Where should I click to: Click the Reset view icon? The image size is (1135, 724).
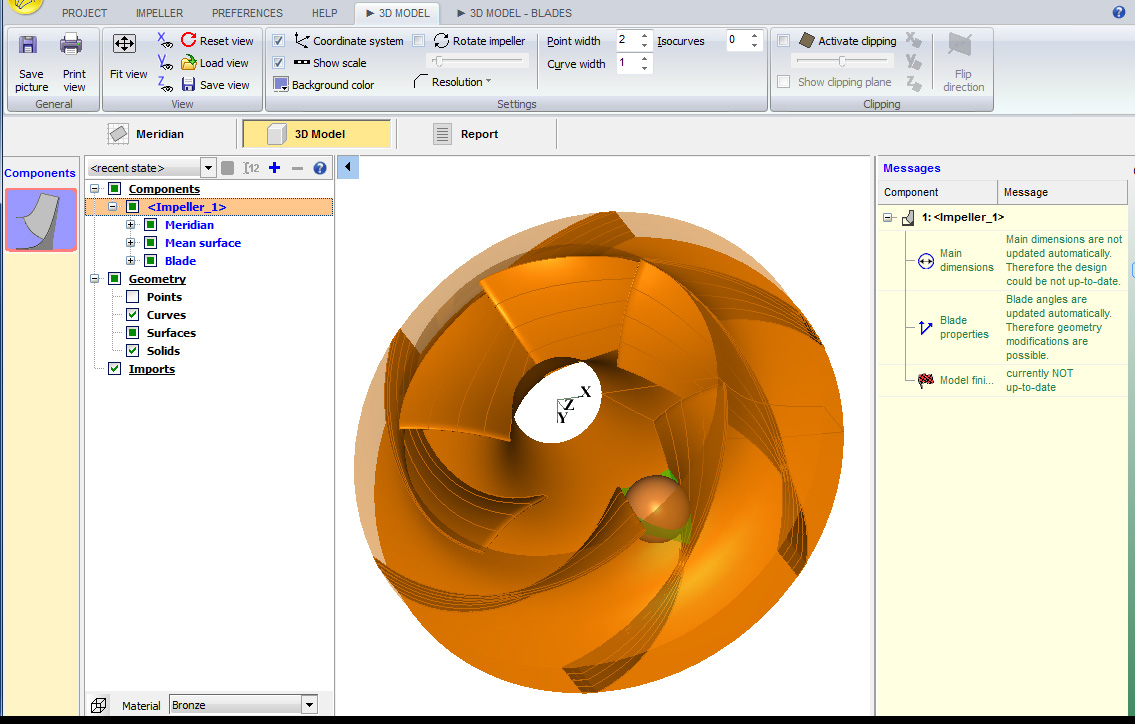click(x=188, y=41)
